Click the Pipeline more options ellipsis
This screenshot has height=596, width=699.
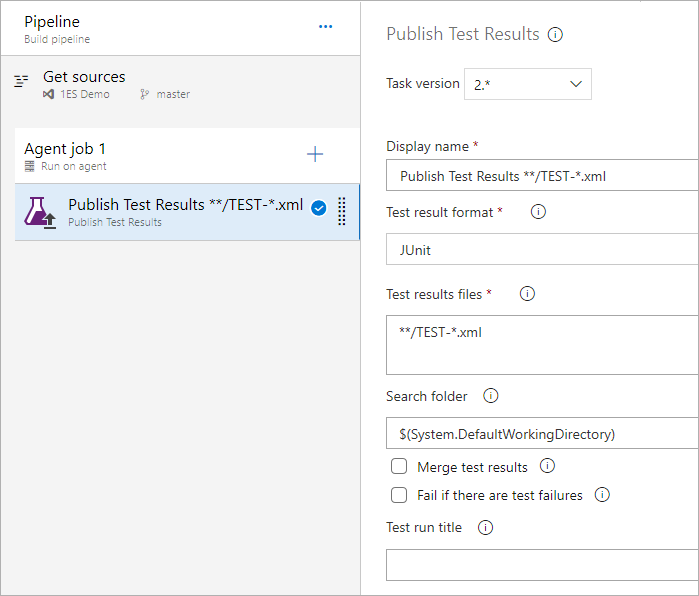click(325, 27)
